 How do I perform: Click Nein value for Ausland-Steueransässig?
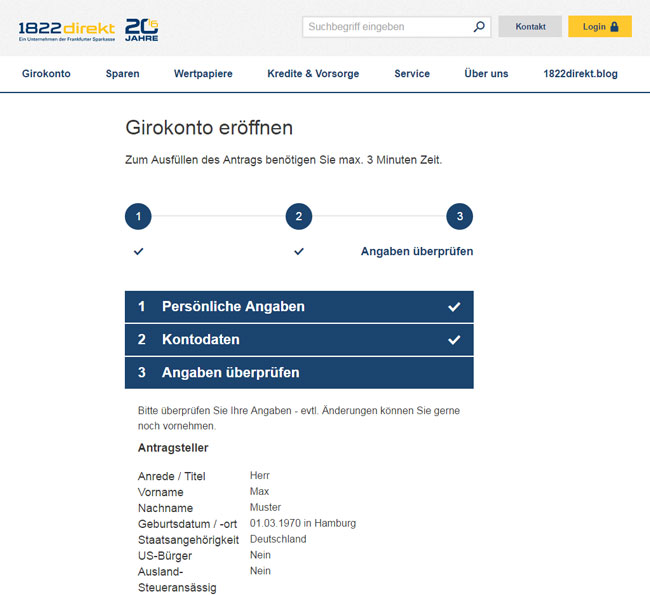coord(260,571)
